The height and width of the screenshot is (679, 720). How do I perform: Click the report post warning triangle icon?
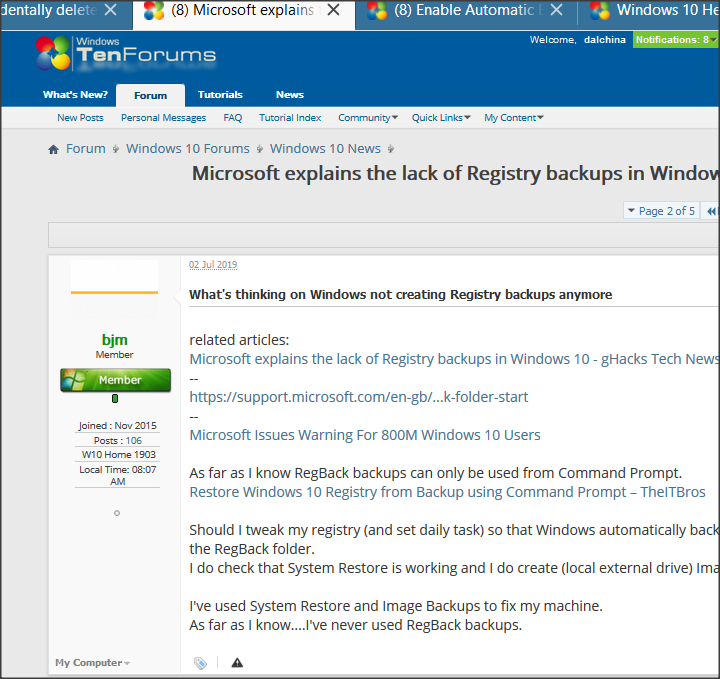coord(237,662)
